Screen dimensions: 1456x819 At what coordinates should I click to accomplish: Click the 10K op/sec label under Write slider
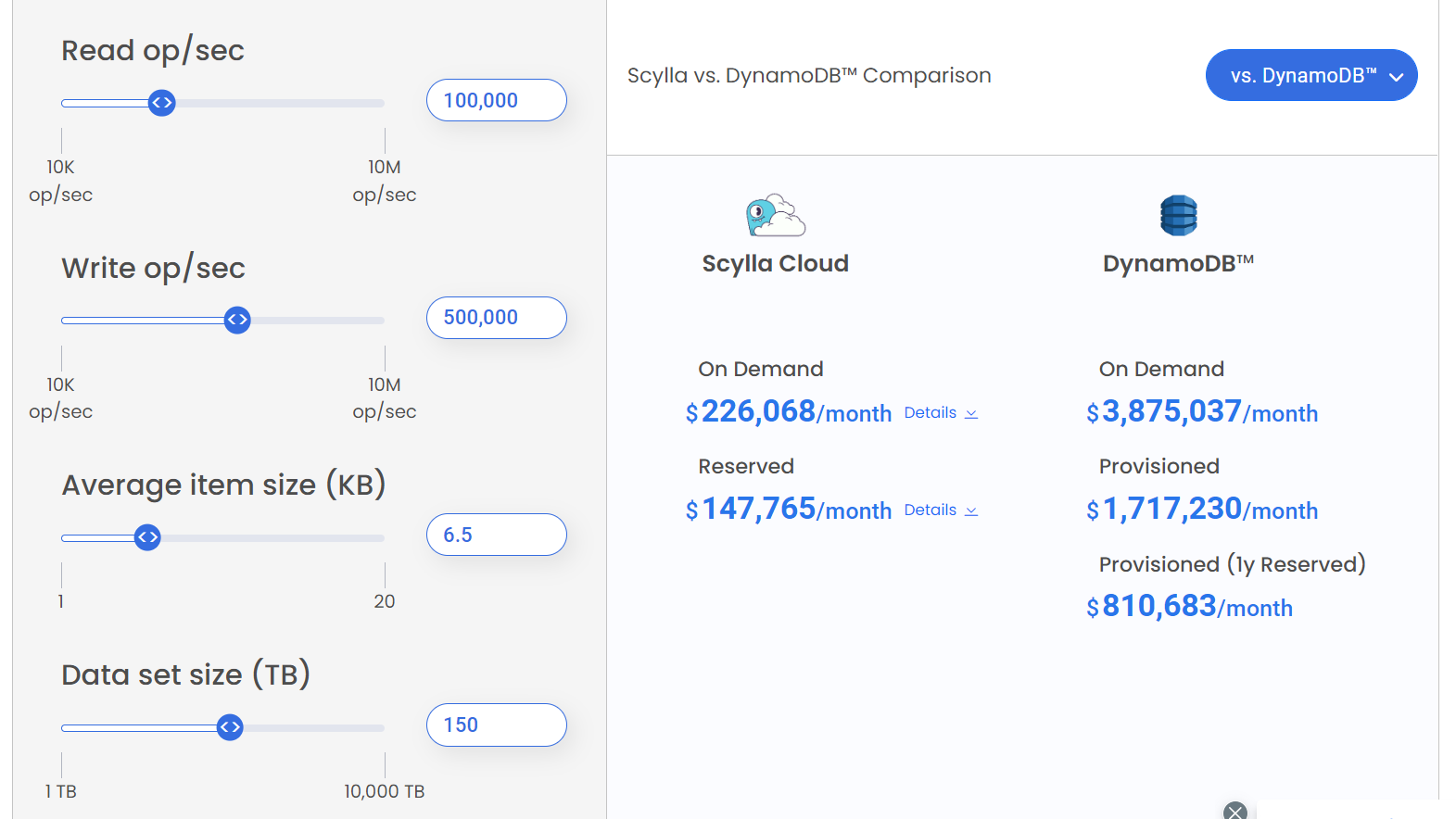61,397
